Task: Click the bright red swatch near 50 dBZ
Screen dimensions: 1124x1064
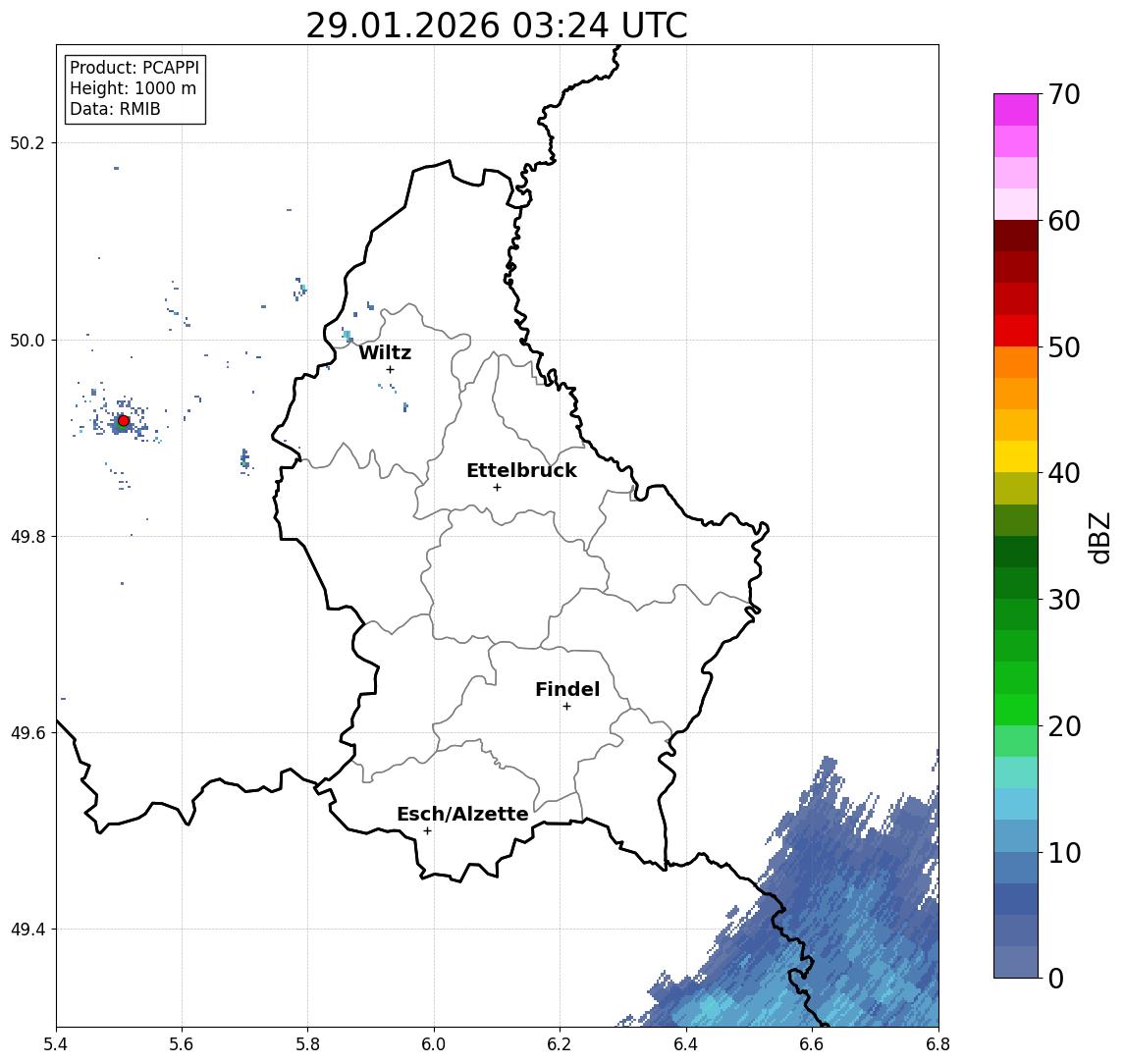Action: coord(1016,331)
